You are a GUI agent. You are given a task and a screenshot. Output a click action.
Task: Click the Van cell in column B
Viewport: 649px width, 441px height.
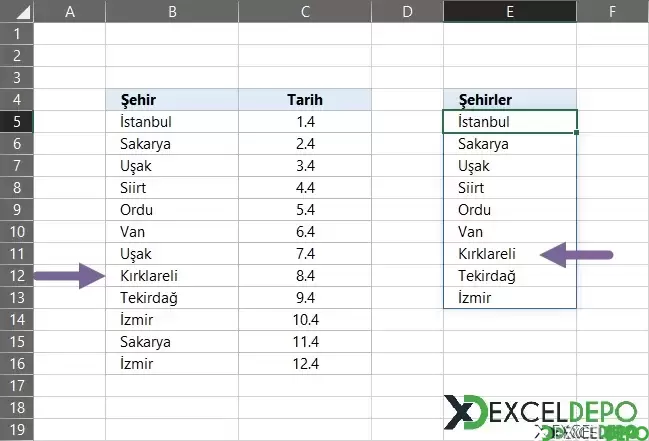(x=172, y=232)
